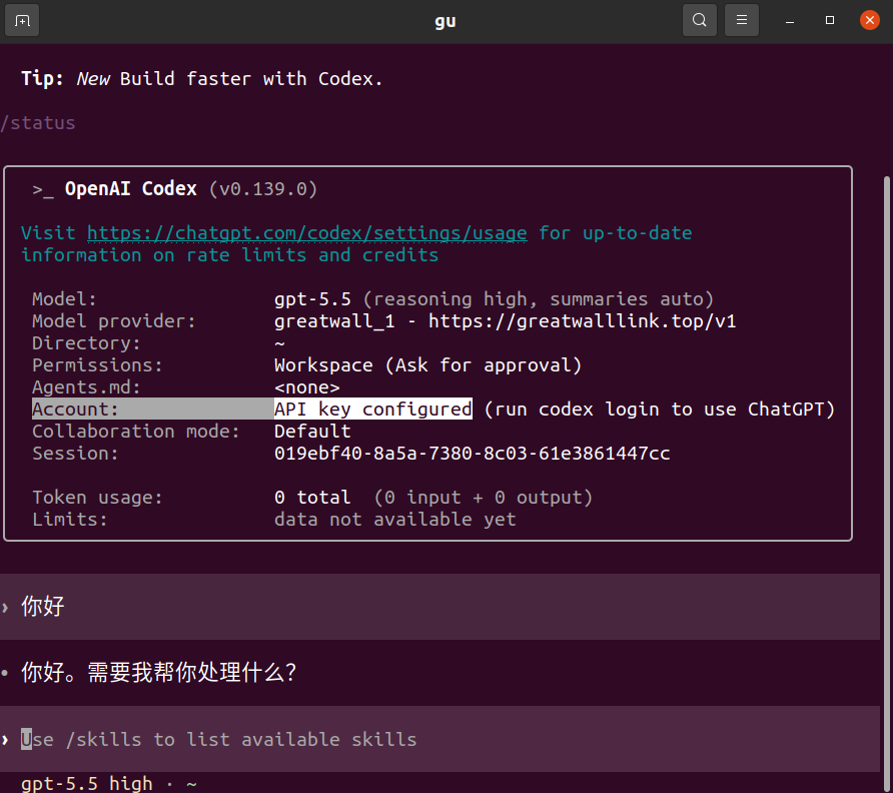Minimize the gu terminal window

[x=789, y=21]
